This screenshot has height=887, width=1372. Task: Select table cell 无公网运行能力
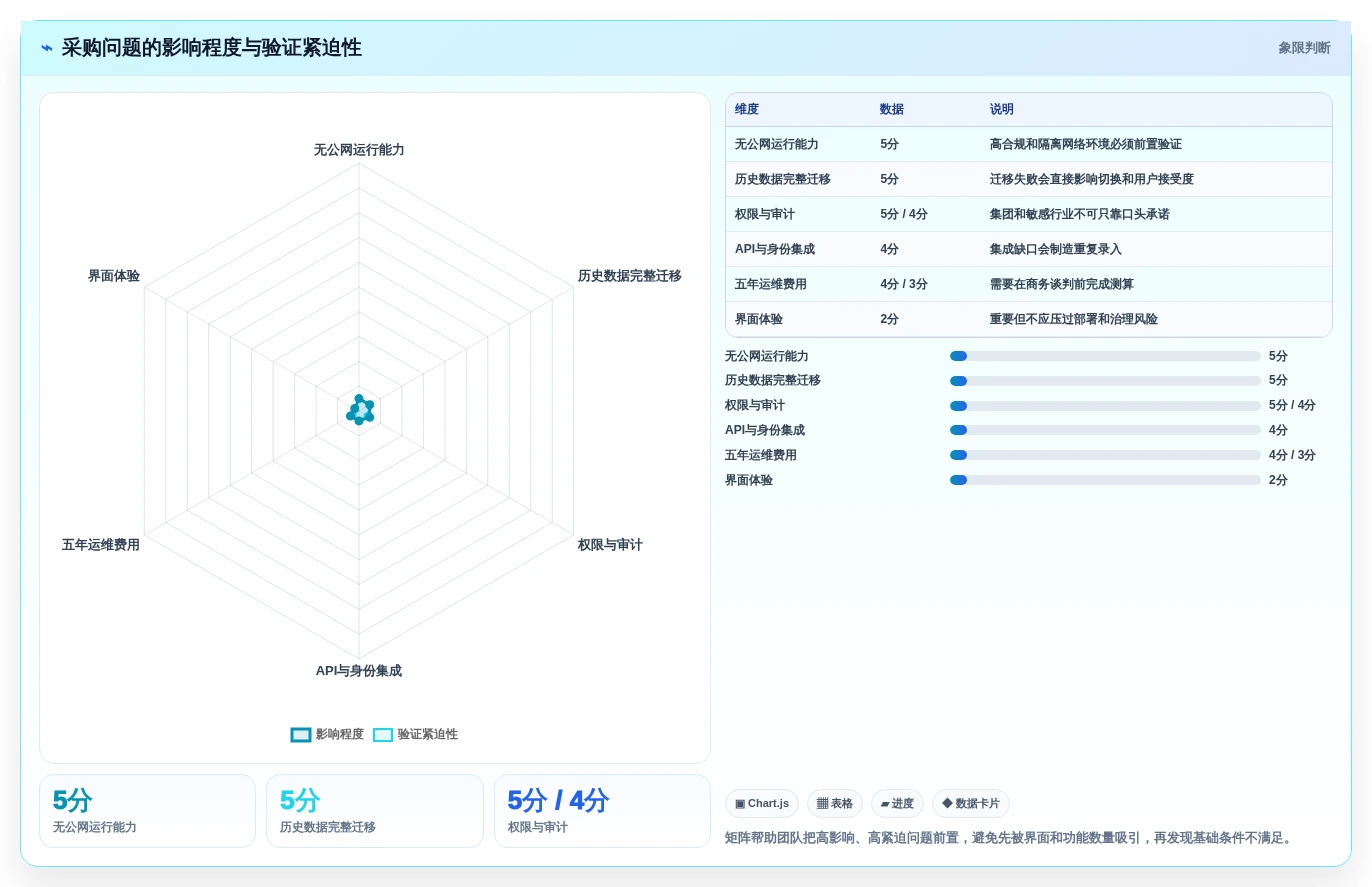[x=777, y=144]
